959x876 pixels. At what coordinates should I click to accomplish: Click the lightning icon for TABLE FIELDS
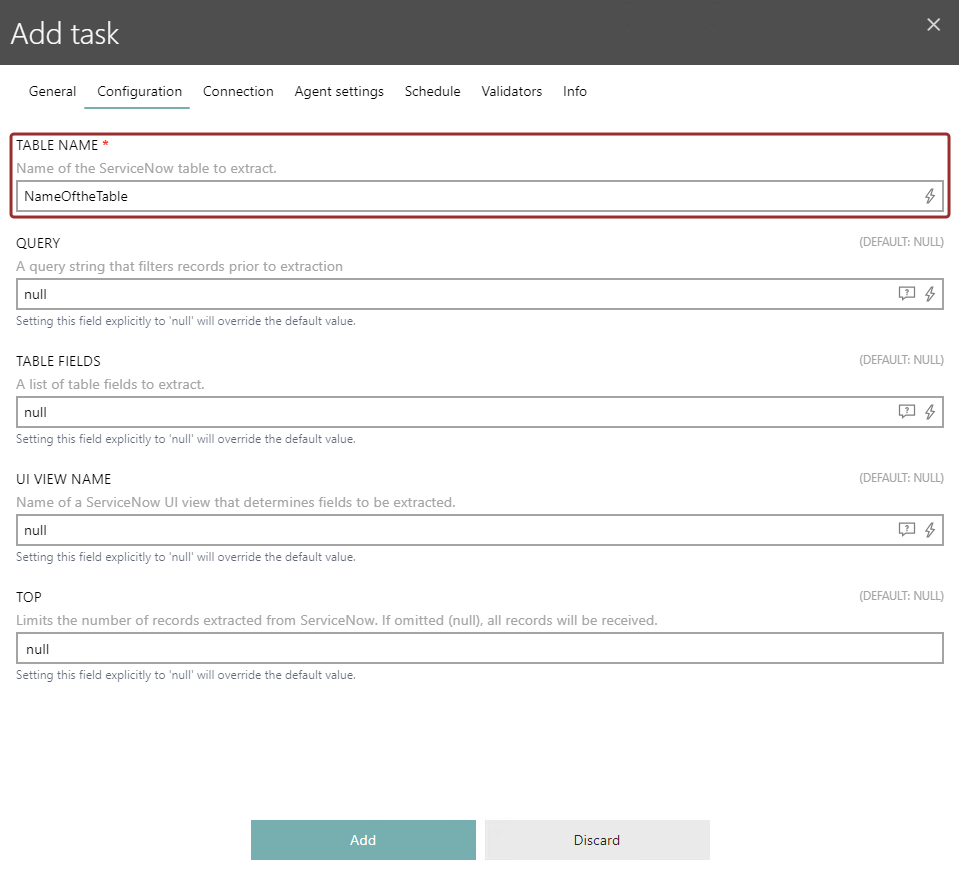coord(929,412)
